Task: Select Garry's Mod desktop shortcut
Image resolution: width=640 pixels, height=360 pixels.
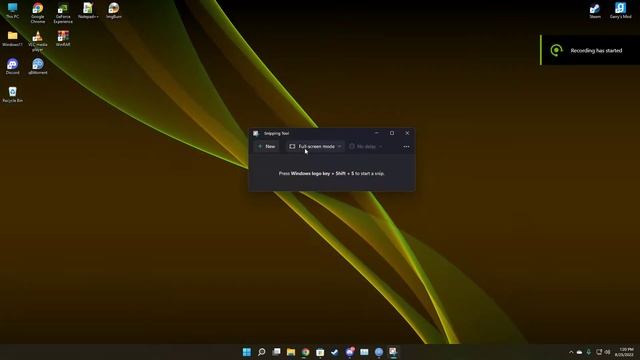Action: 620,11
